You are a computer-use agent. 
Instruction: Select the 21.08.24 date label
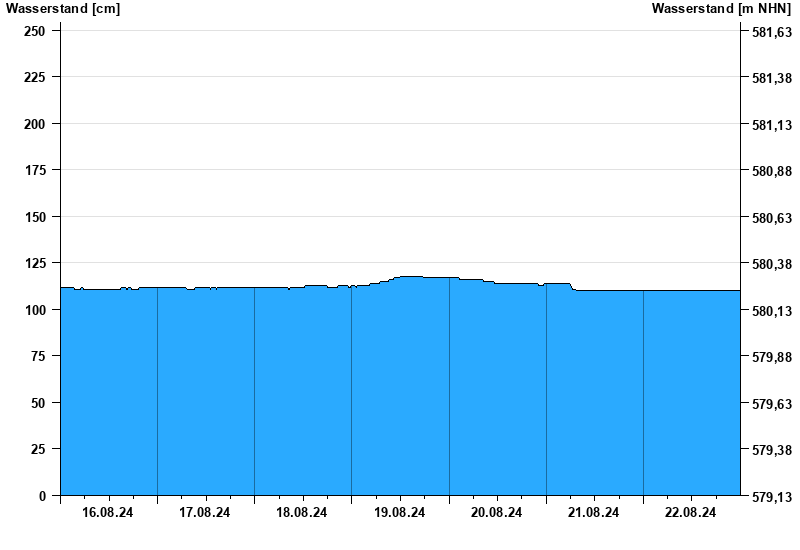point(594,513)
